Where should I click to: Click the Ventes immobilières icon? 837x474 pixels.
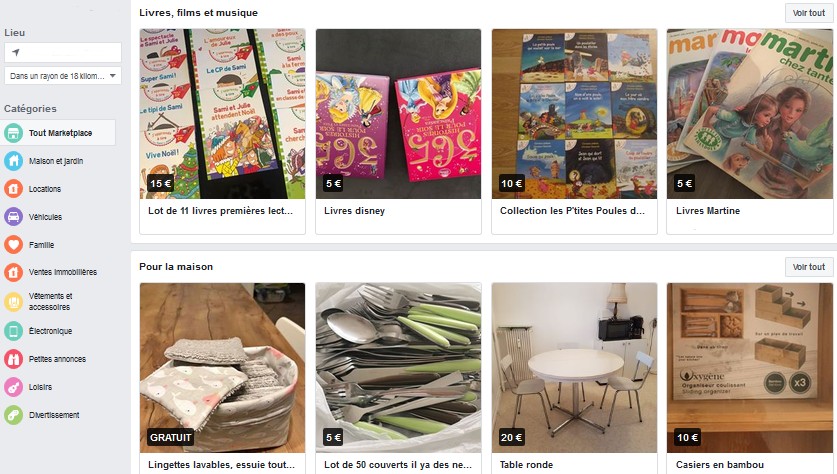(x=13, y=272)
